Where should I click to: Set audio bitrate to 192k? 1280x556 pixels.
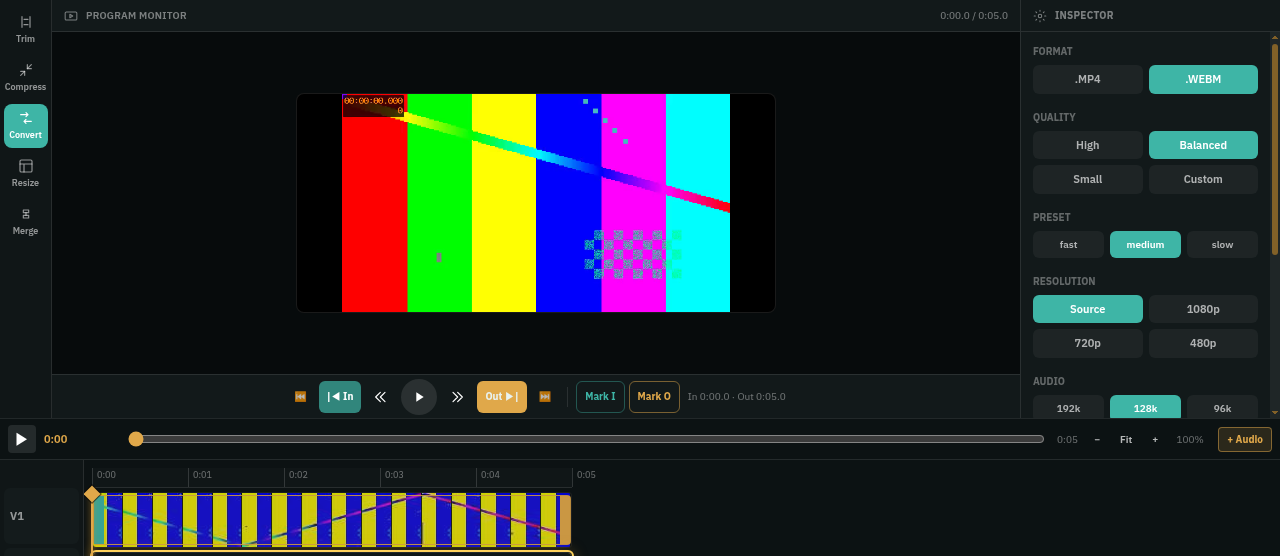coord(1068,407)
